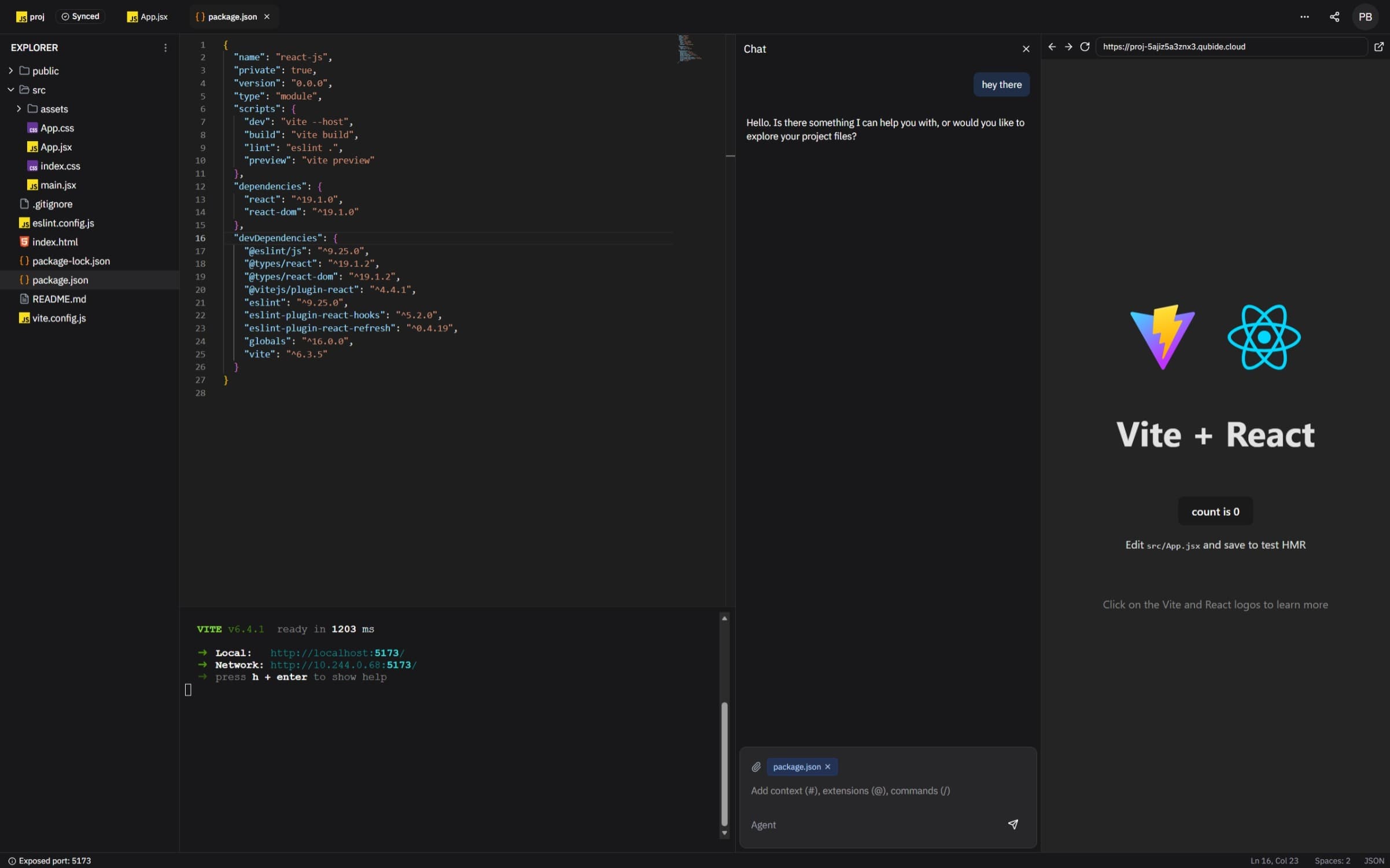The image size is (1390, 868).
Task: Open the preview in external browser icon
Action: click(x=1378, y=46)
